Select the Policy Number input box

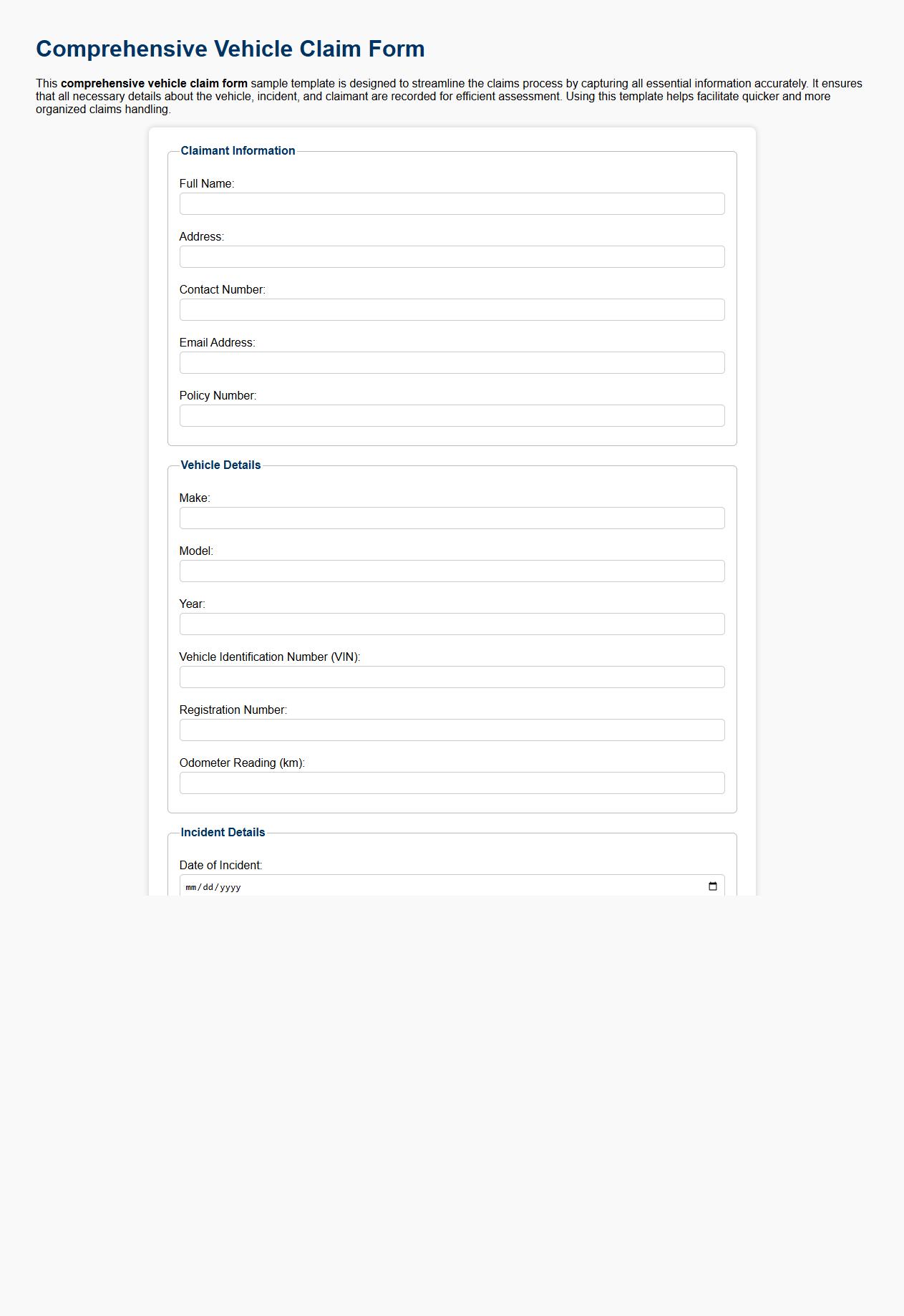(x=451, y=416)
